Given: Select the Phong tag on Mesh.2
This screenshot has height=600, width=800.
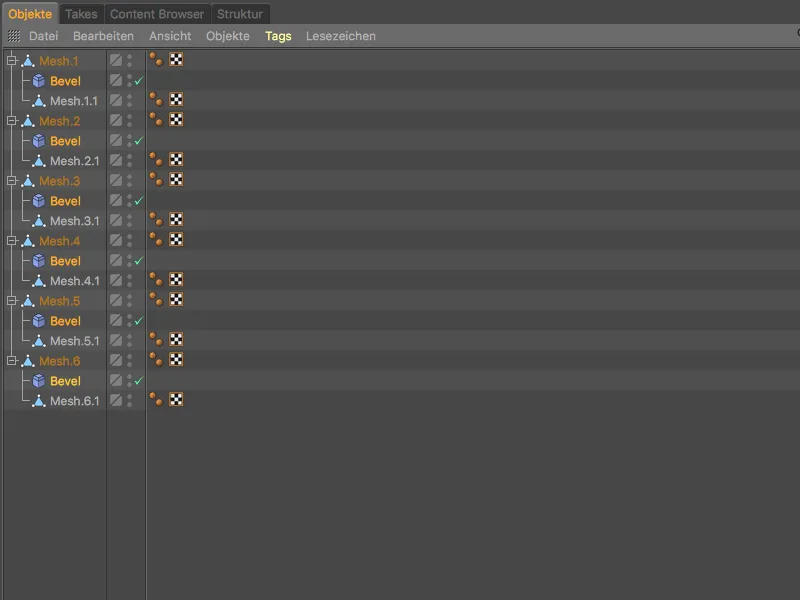Looking at the screenshot, I should click(156, 119).
